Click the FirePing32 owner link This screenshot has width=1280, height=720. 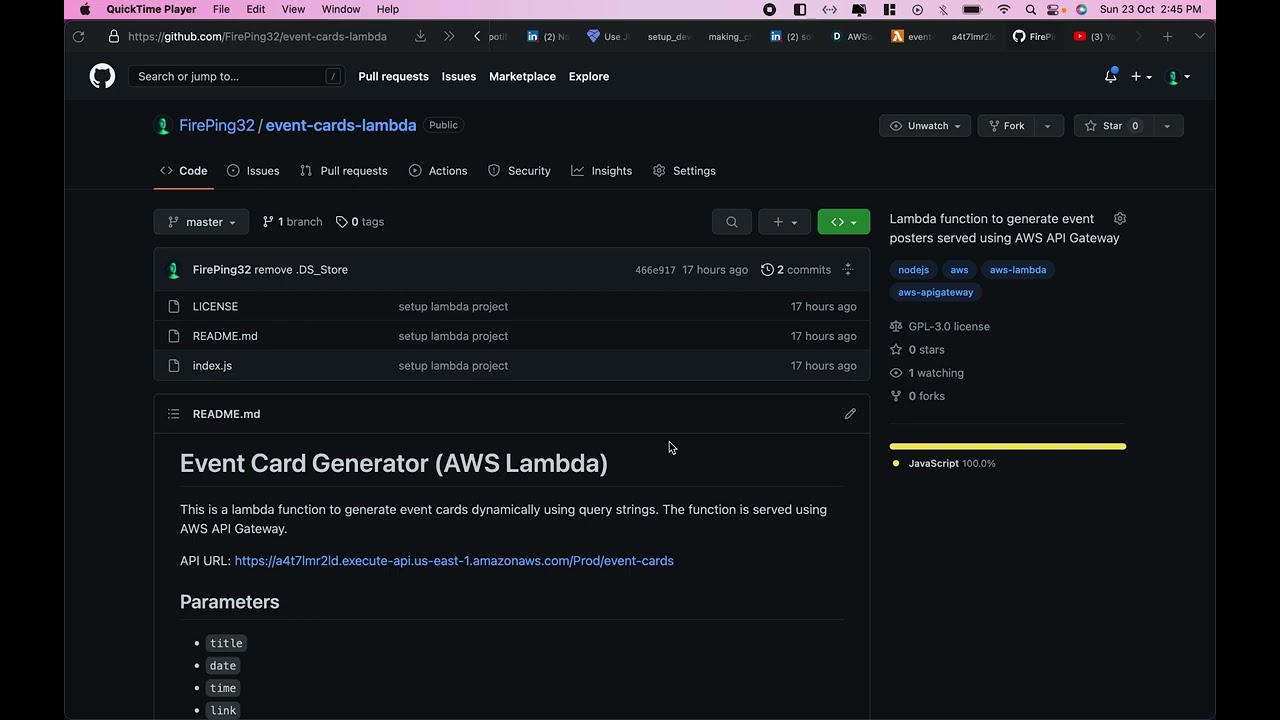point(217,125)
